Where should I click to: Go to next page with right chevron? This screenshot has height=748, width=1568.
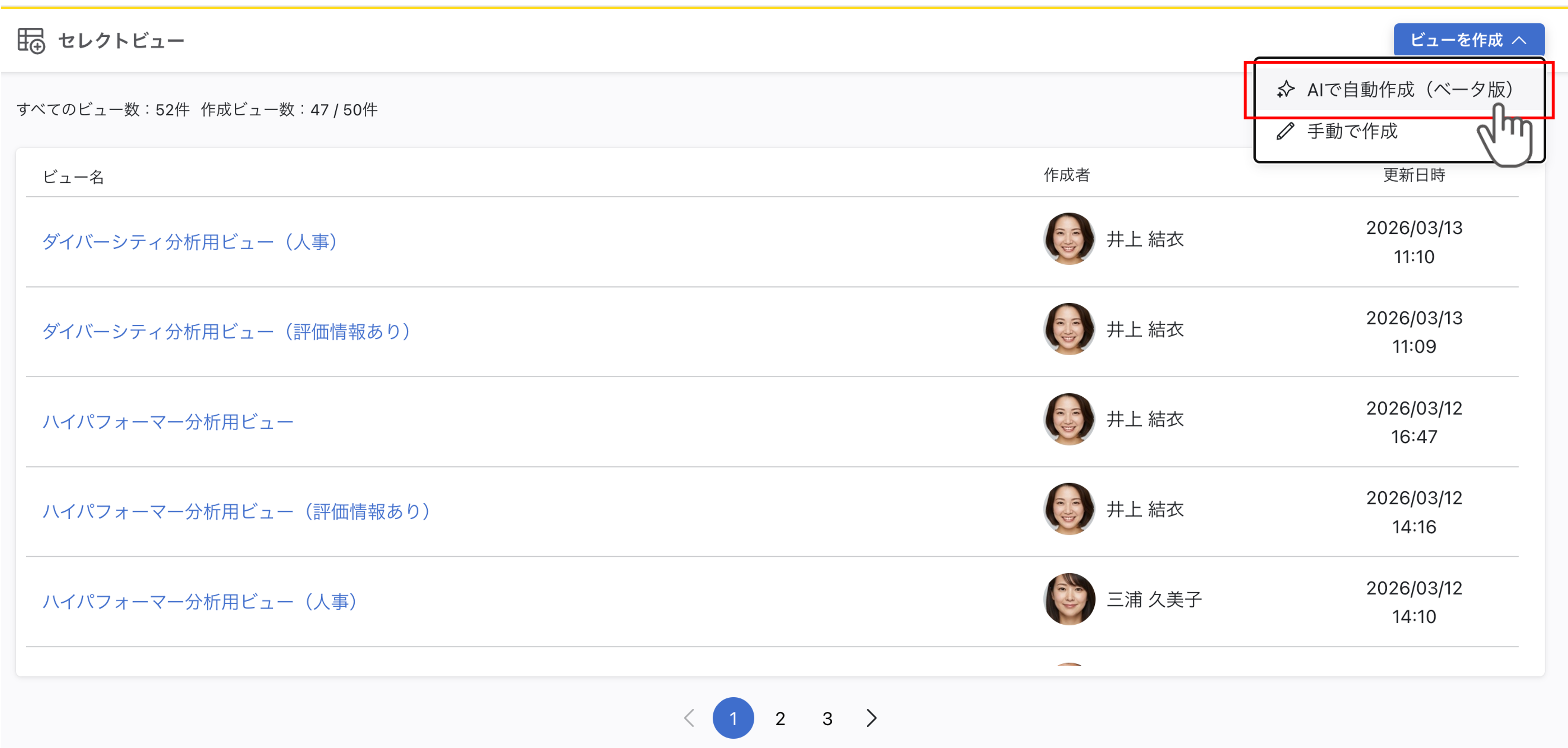(872, 718)
